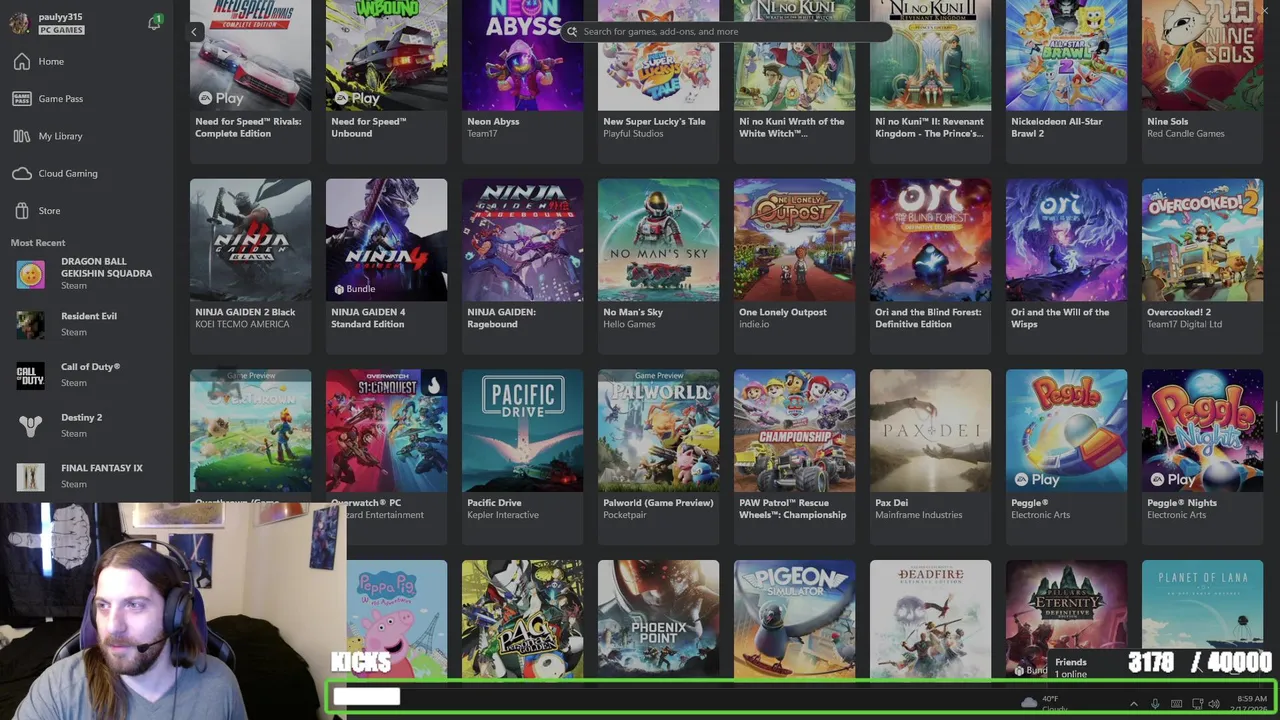Viewport: 1280px width, 720px height.
Task: Click the Need for Speed Rivals title
Action: click(247, 128)
